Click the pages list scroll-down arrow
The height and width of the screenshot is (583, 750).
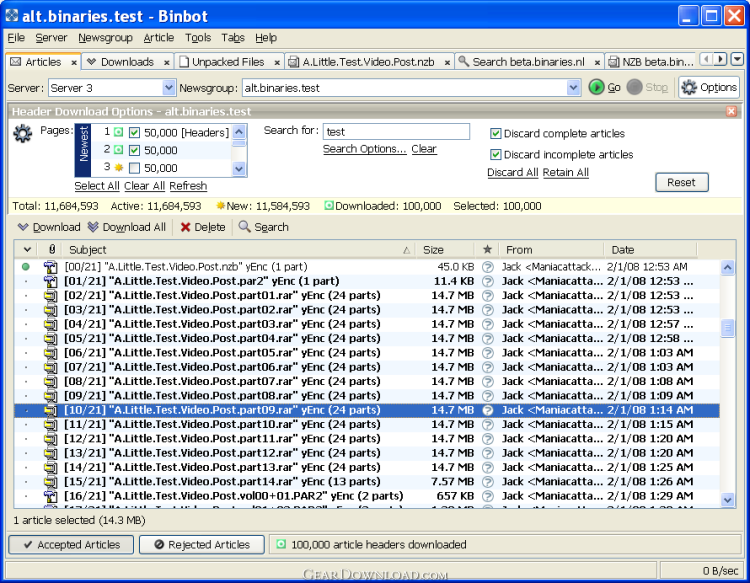(239, 168)
